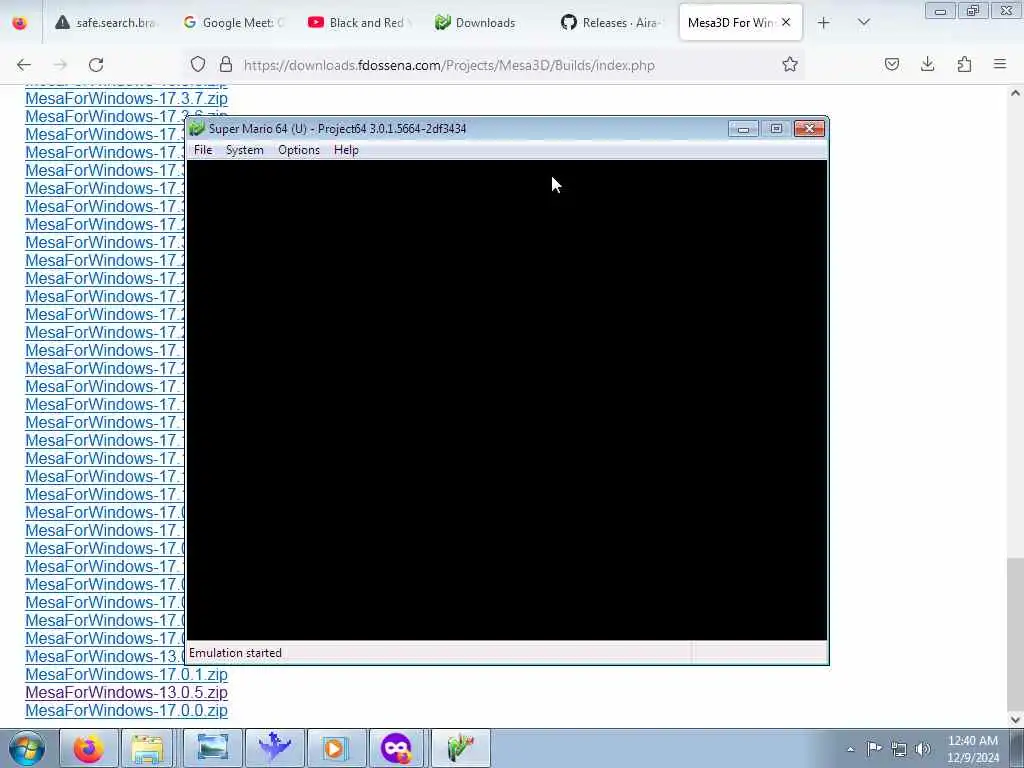1024x768 pixels.
Task: Switch to the Google Meet tab
Action: pyautogui.click(x=234, y=23)
